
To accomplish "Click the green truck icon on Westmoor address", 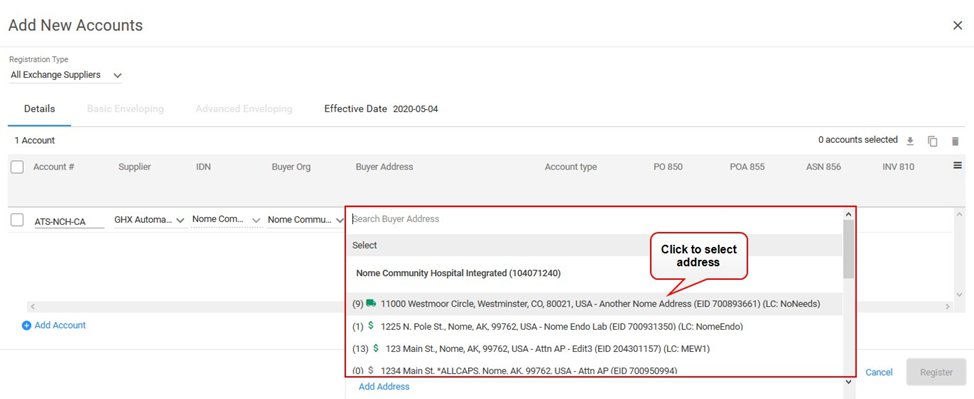I will (x=371, y=303).
